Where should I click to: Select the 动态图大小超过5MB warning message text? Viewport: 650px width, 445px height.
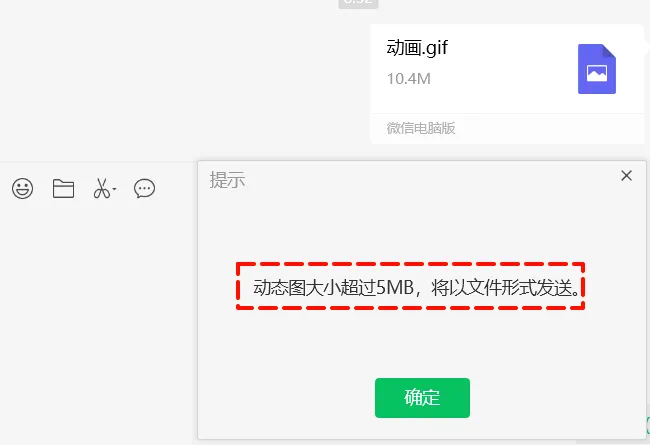click(416, 287)
